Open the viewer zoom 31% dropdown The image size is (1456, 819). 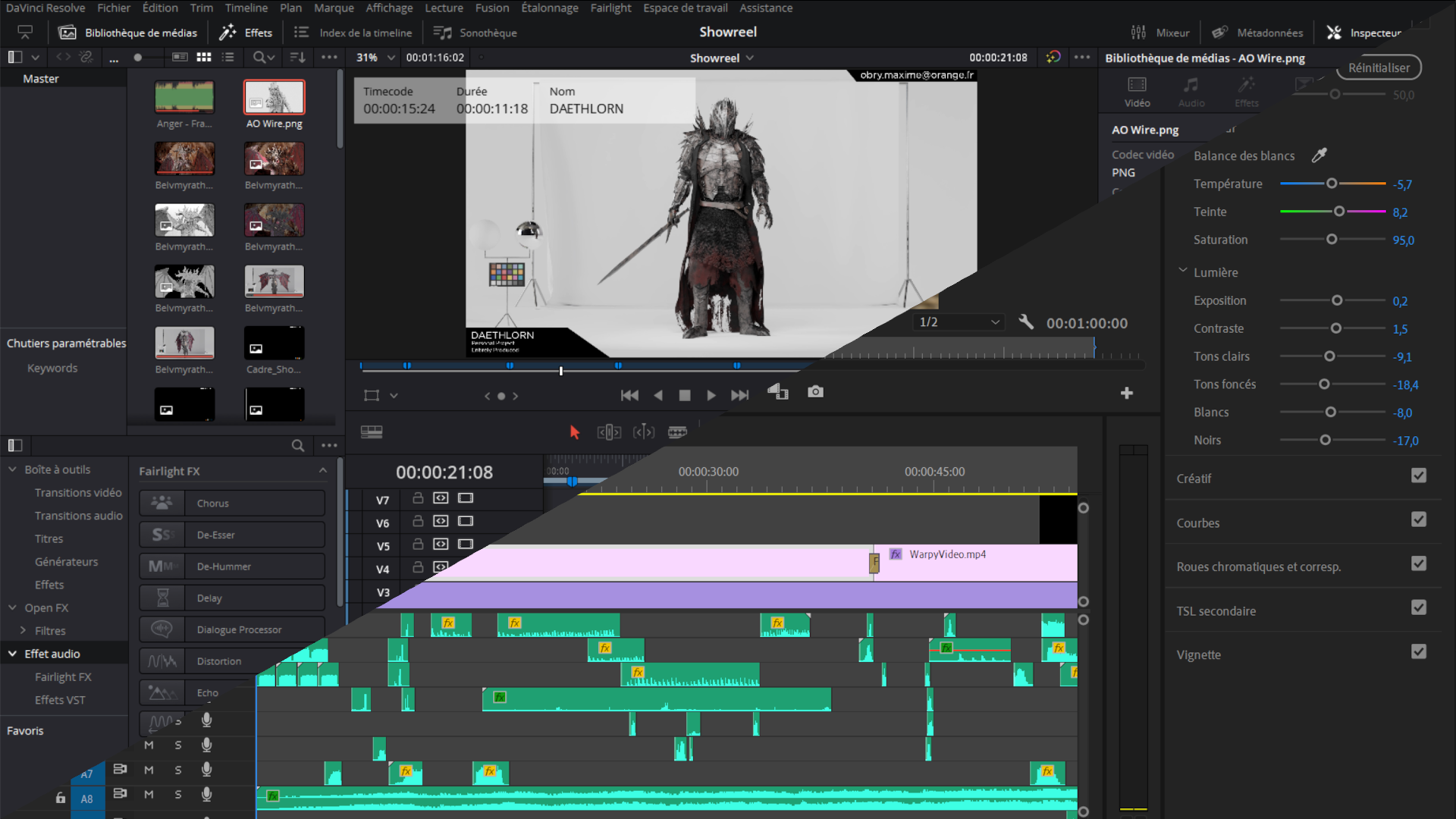(x=376, y=58)
